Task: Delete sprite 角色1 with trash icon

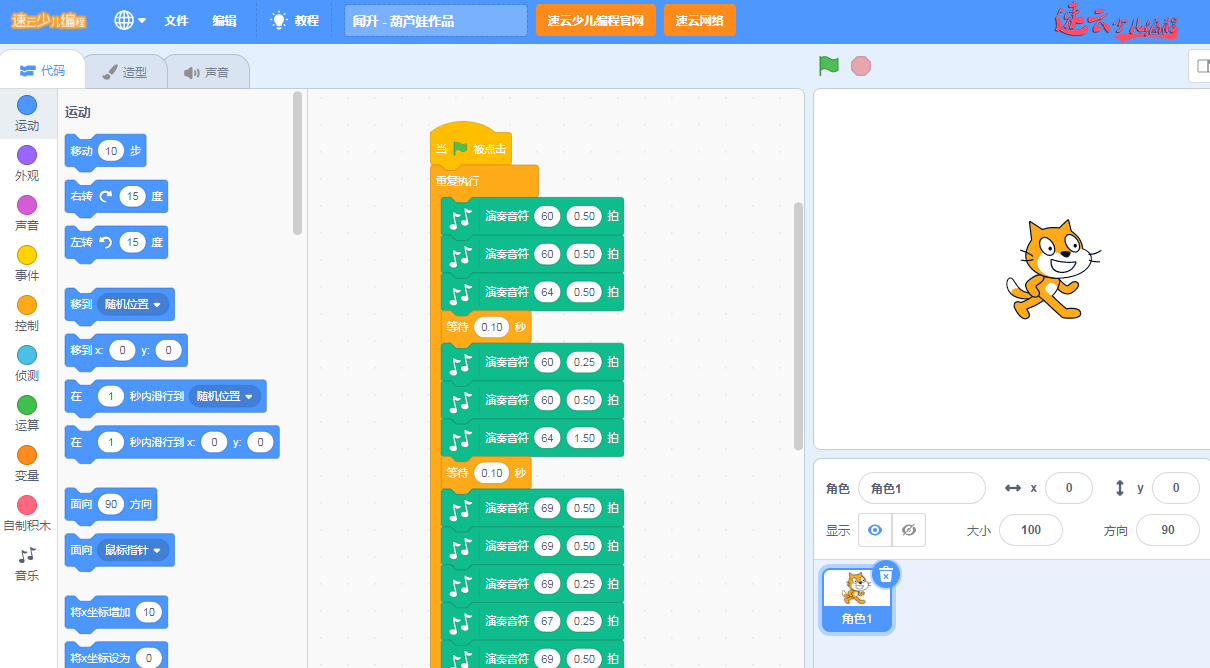Action: click(x=886, y=573)
